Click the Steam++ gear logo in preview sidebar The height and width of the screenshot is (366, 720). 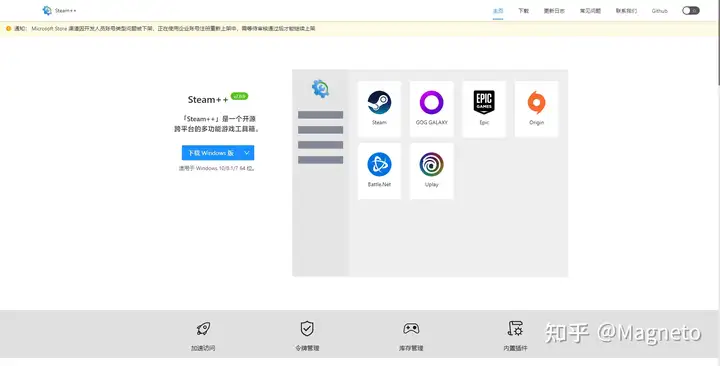coord(321,88)
